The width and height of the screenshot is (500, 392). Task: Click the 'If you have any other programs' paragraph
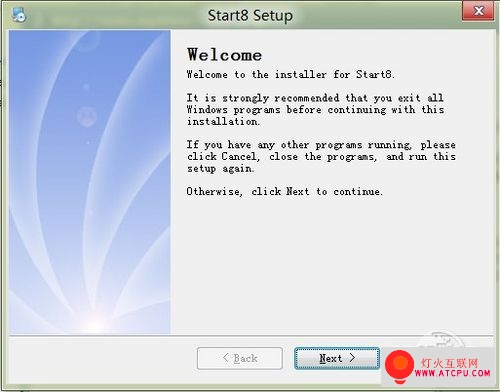[321, 156]
